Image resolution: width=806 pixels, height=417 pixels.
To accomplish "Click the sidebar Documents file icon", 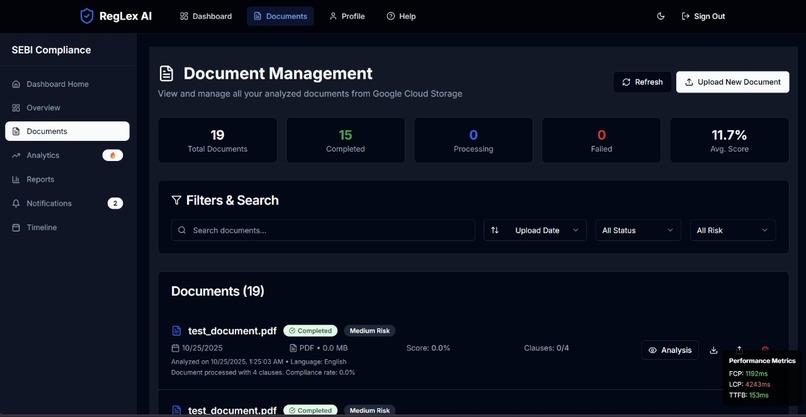I will click(16, 131).
